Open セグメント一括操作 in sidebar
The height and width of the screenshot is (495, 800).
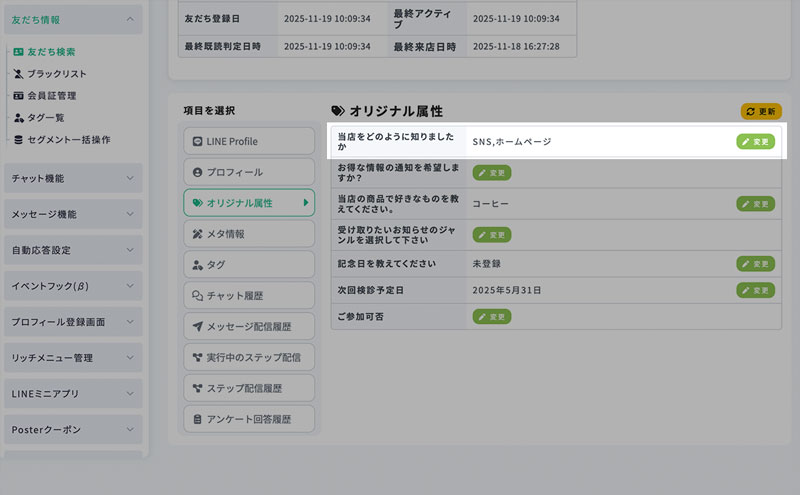click(x=67, y=140)
